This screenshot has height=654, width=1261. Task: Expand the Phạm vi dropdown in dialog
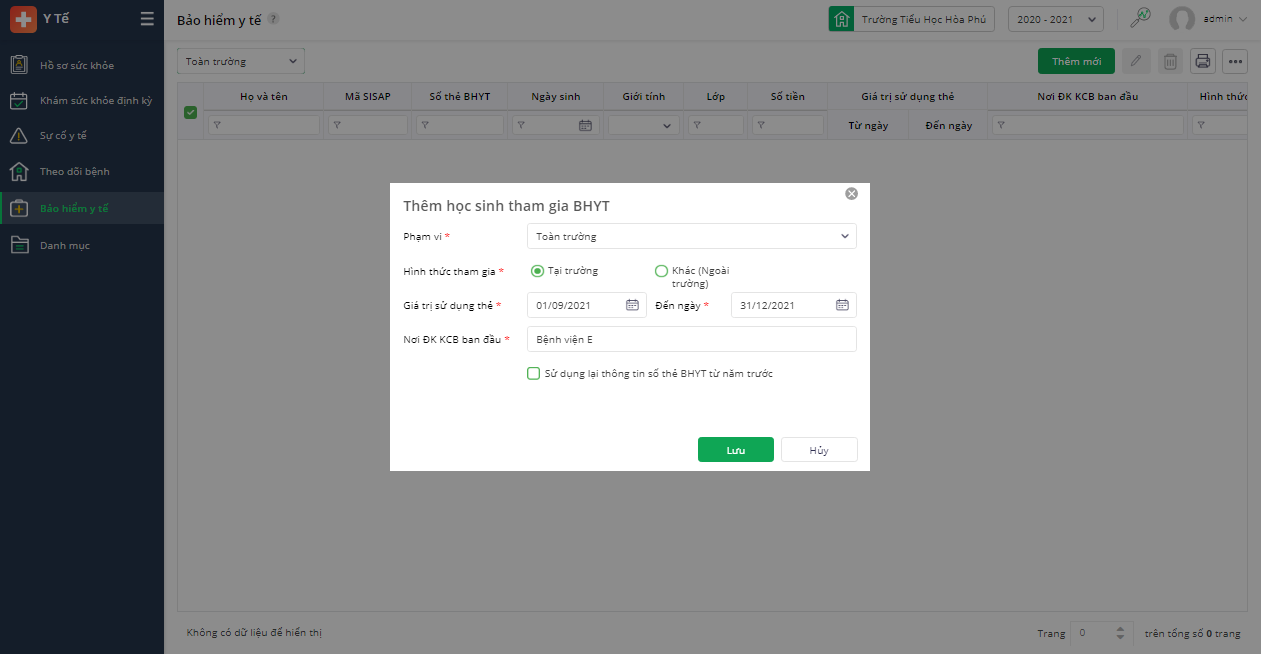click(x=691, y=236)
